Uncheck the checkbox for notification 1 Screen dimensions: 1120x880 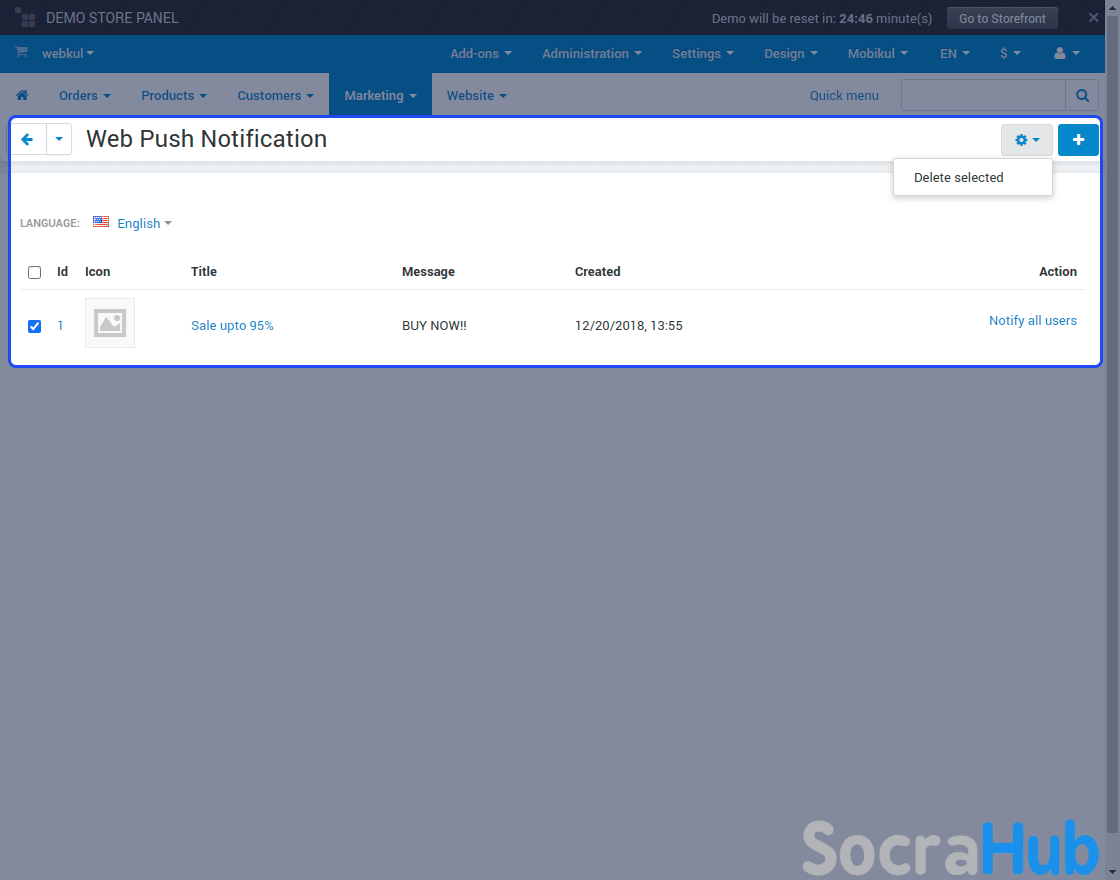click(35, 326)
